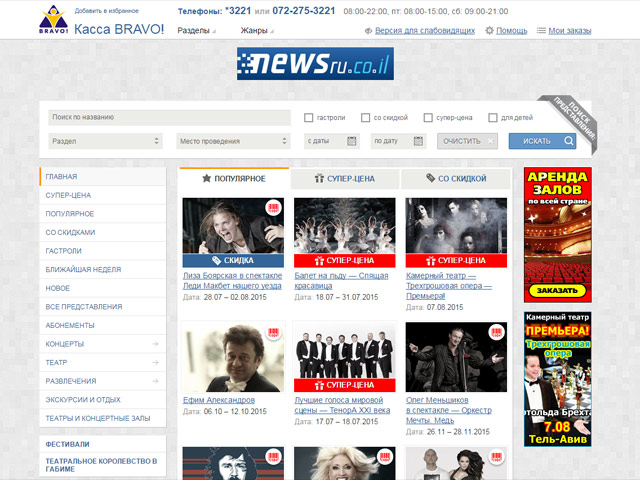Screen dimensions: 640x480
Task: Open the ФЕСТИВАЛИ sidebar section
Action: [103, 444]
